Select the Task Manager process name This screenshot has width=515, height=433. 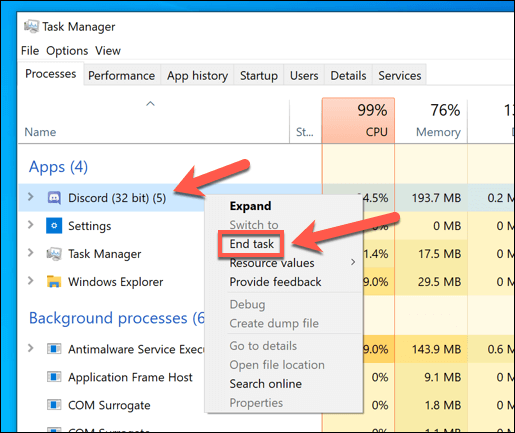pos(105,254)
